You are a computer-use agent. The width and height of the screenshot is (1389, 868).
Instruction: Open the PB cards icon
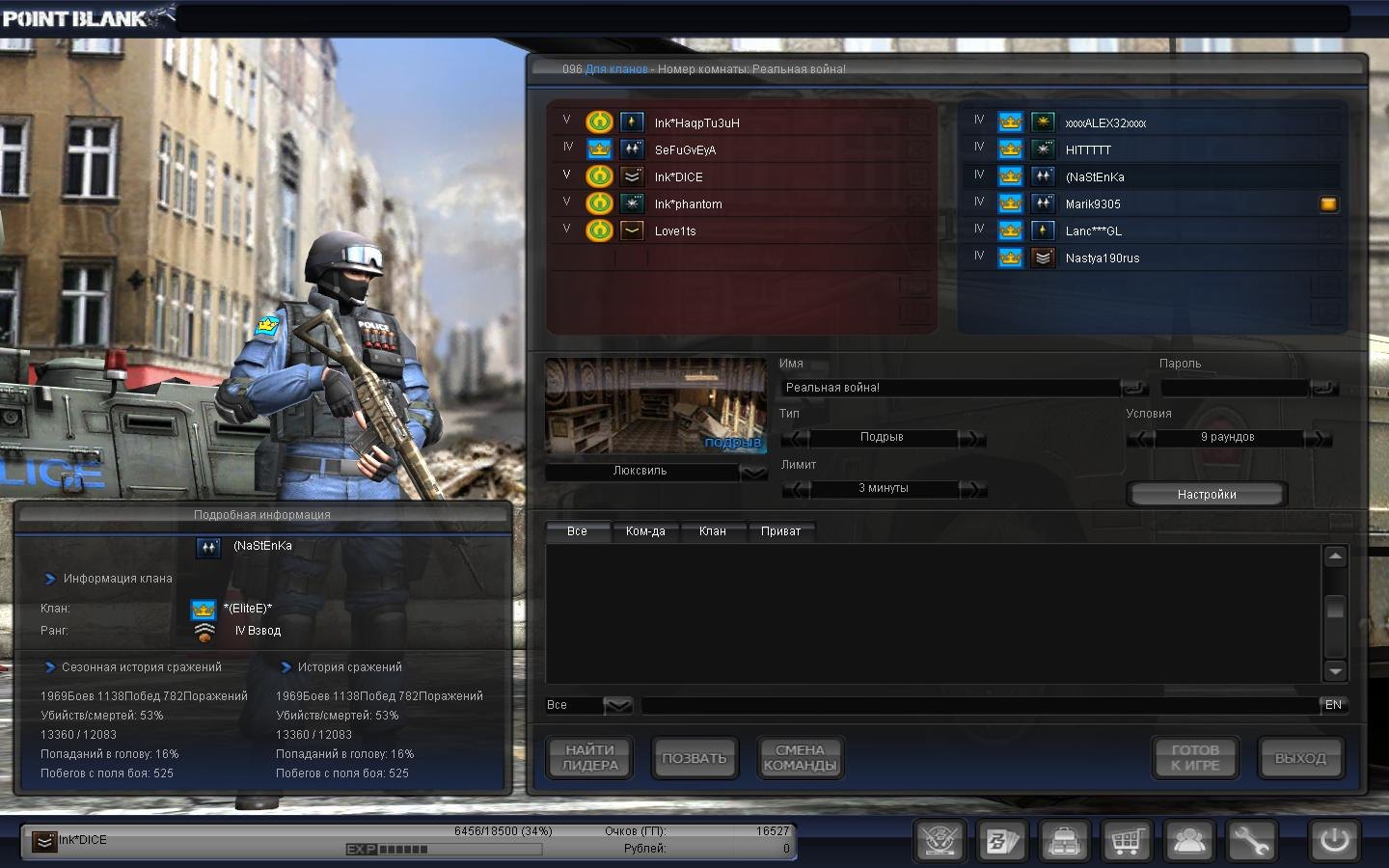1001,841
